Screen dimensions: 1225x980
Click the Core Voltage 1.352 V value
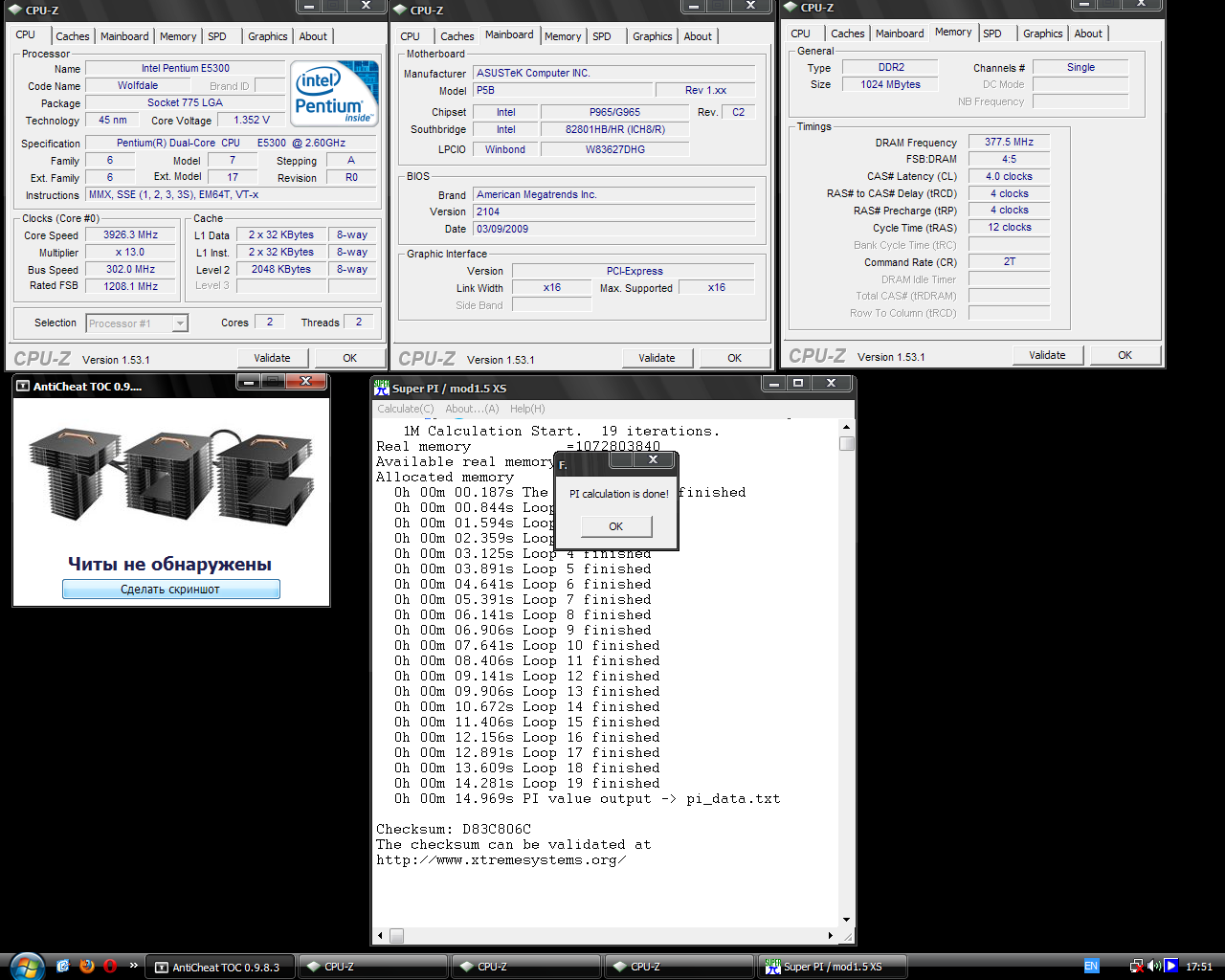coord(252,121)
